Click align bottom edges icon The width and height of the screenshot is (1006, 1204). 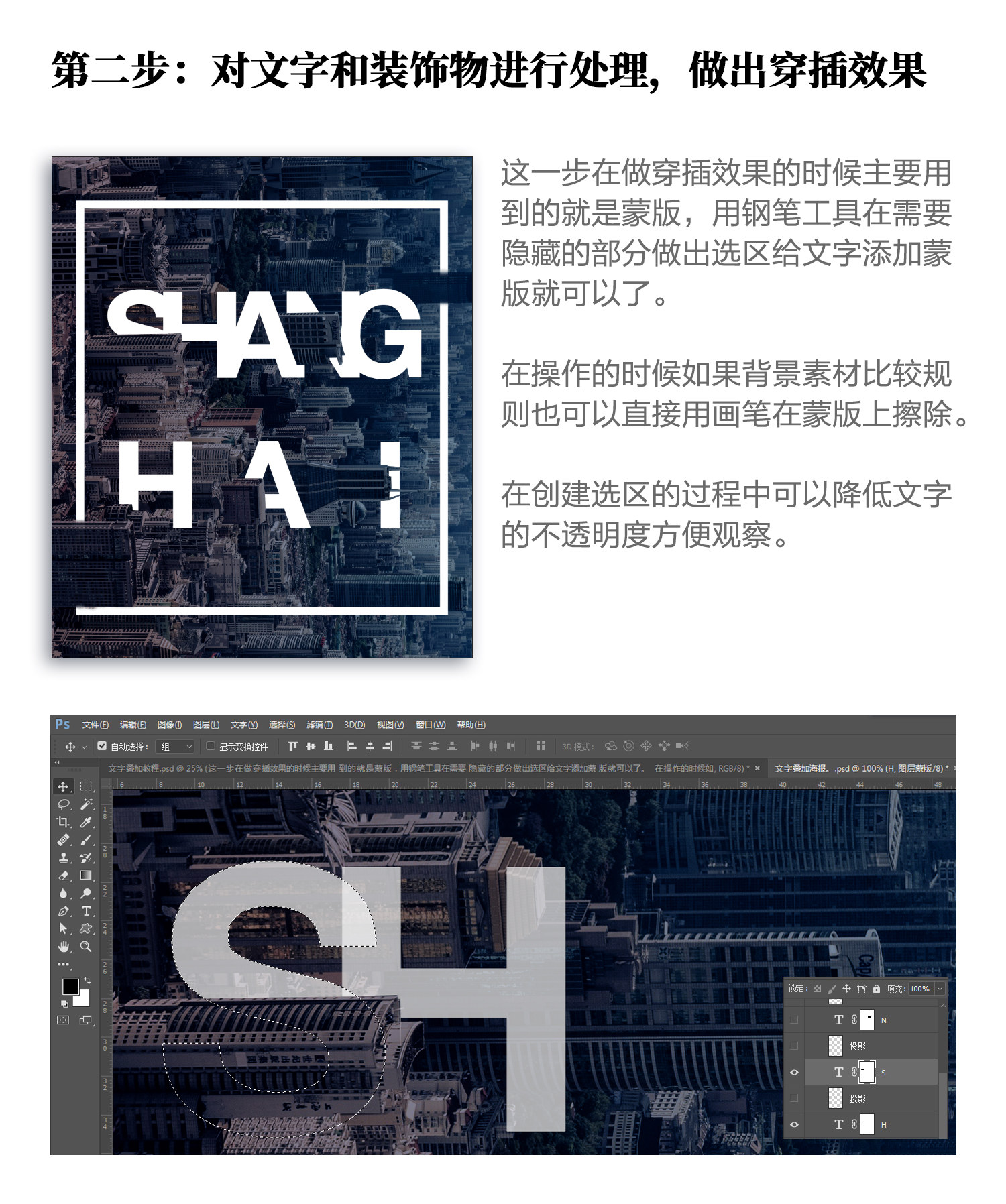pyautogui.click(x=329, y=746)
